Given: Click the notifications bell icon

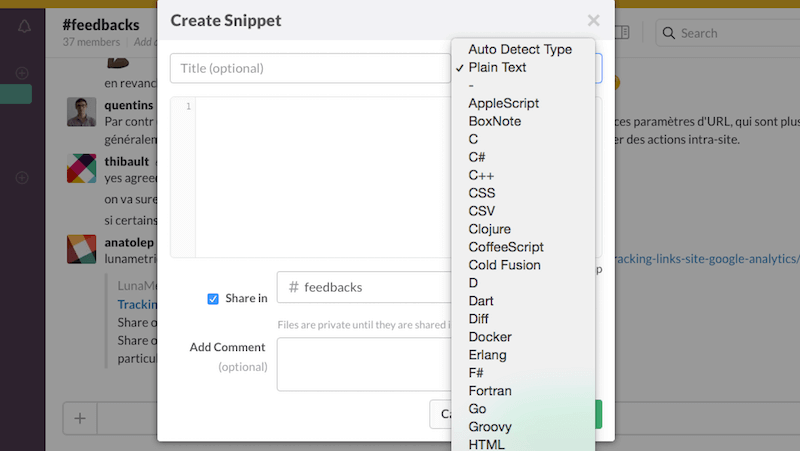Looking at the screenshot, I should click(x=24, y=26).
